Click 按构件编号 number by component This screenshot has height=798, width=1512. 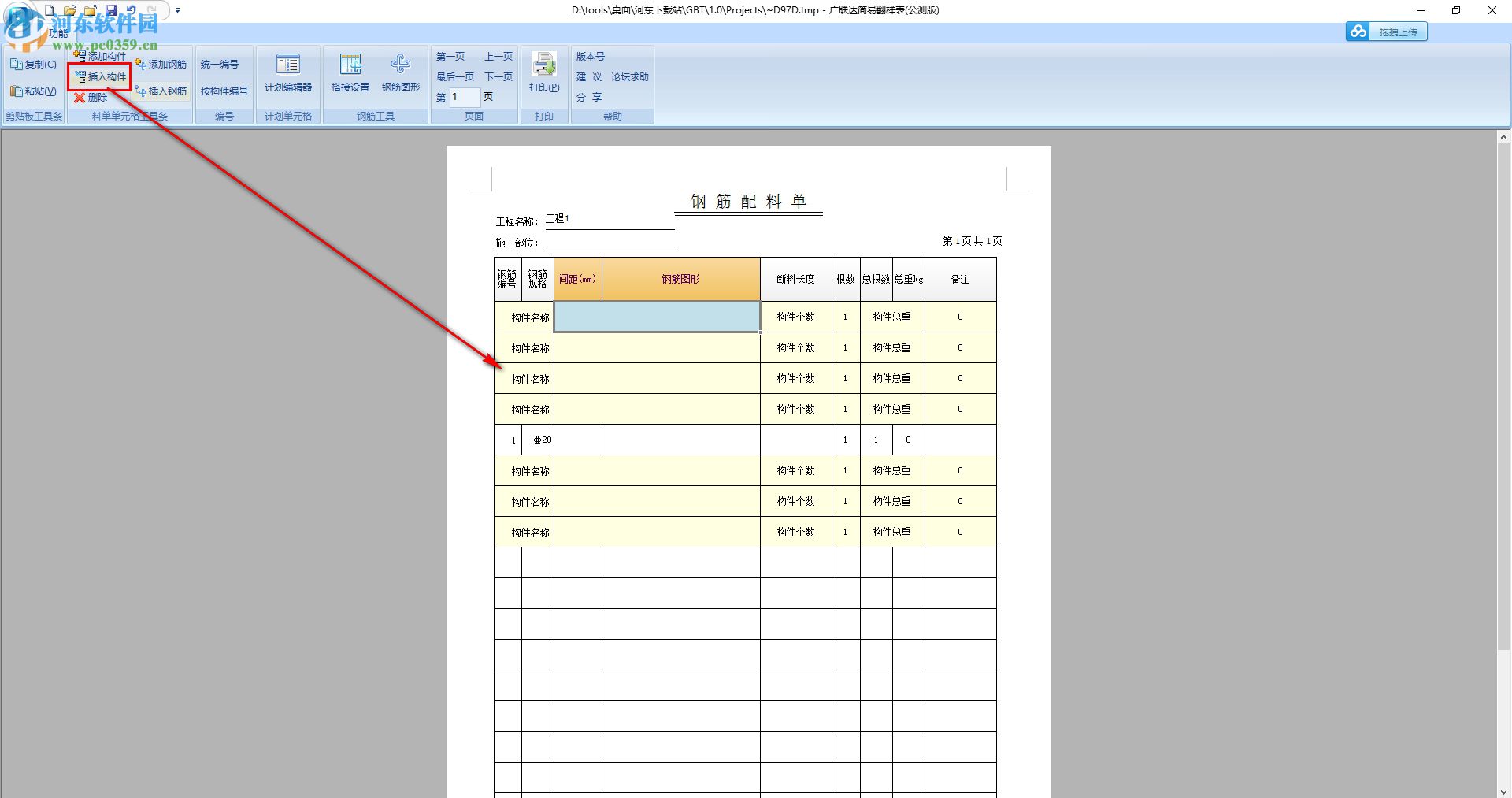coord(224,91)
